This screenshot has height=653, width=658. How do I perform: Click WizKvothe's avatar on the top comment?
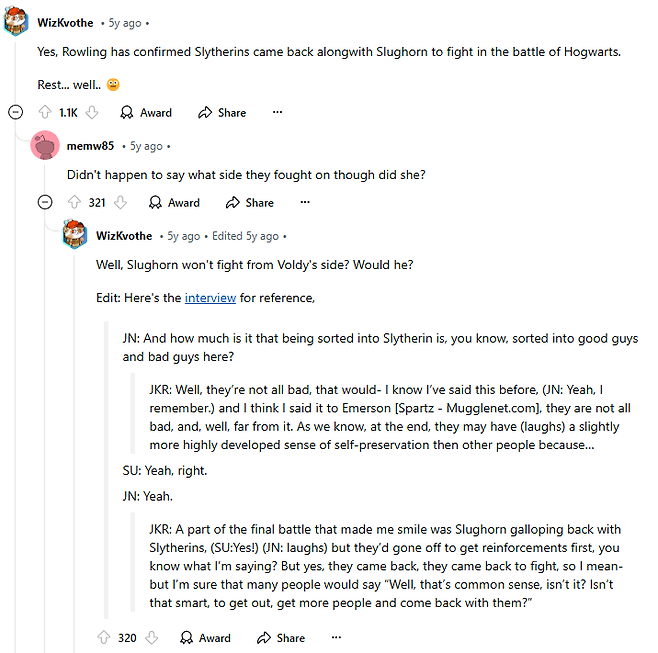point(16,22)
